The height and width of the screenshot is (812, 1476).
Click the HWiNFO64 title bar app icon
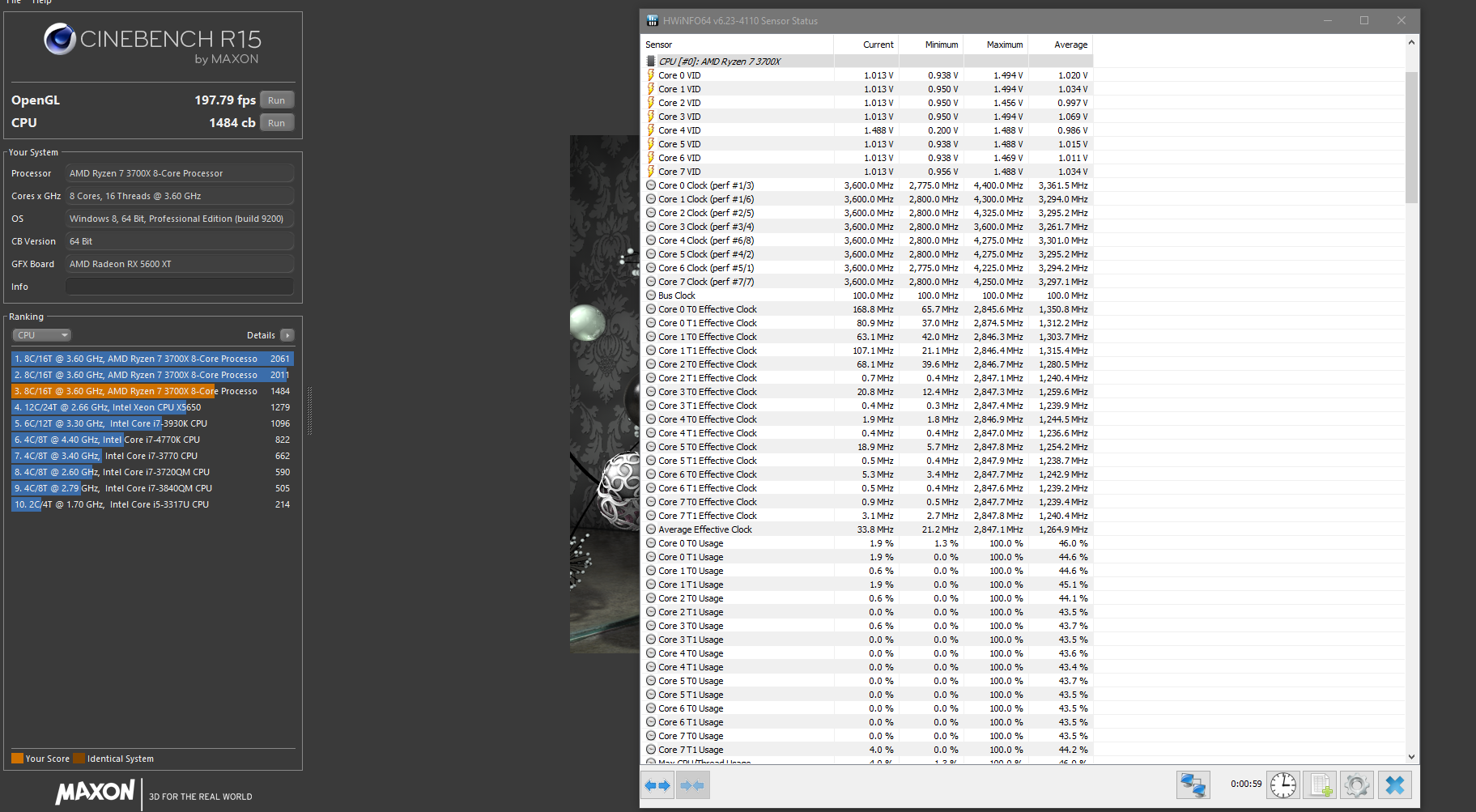point(653,20)
